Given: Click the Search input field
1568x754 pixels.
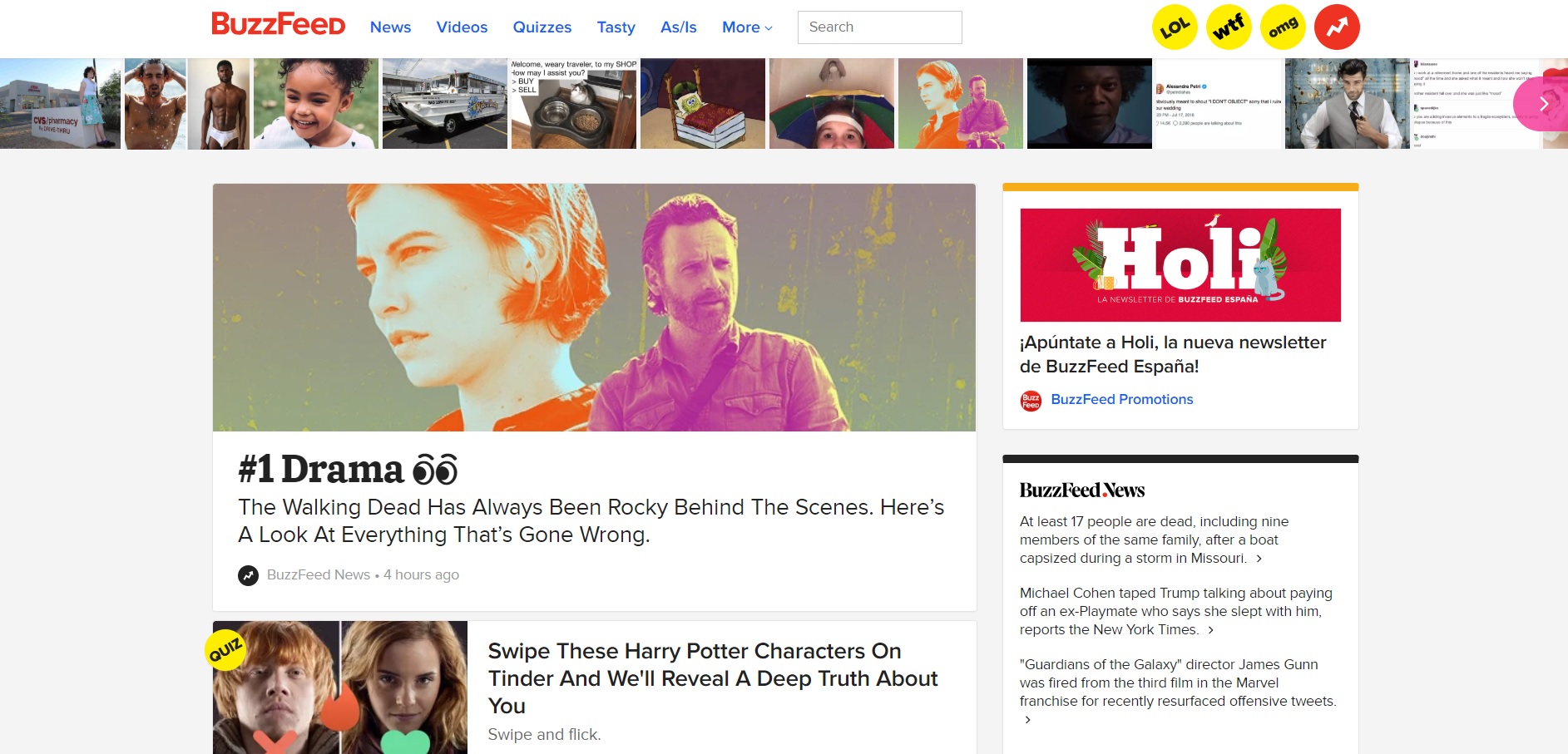Looking at the screenshot, I should click(x=879, y=27).
